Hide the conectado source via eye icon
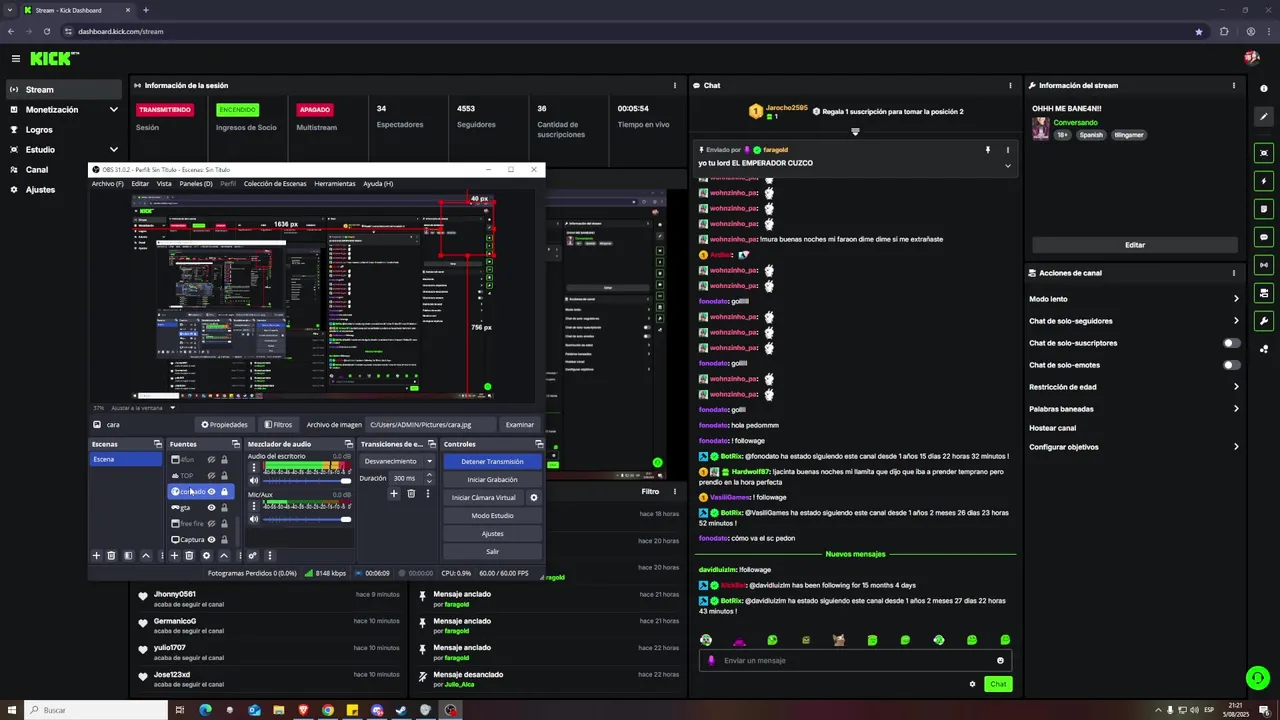Screen dimensions: 1280x720 [211, 492]
